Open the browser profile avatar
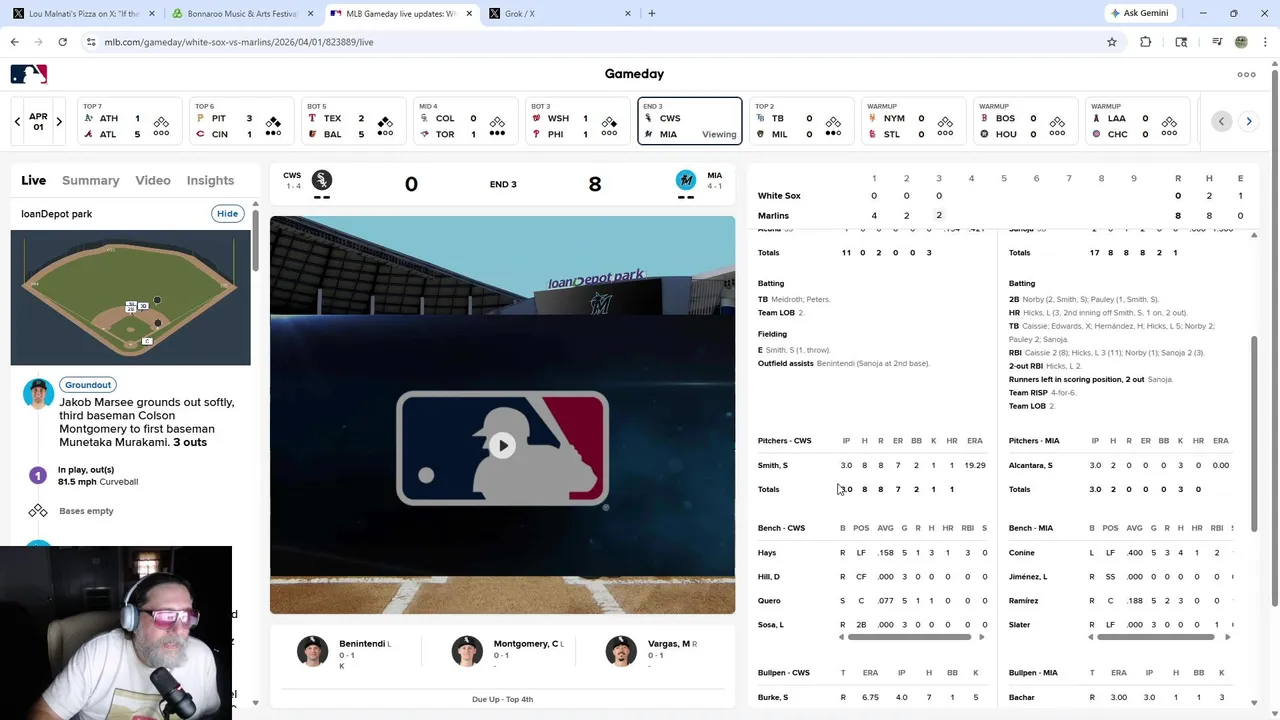This screenshot has width=1280, height=720. pyautogui.click(x=1241, y=42)
